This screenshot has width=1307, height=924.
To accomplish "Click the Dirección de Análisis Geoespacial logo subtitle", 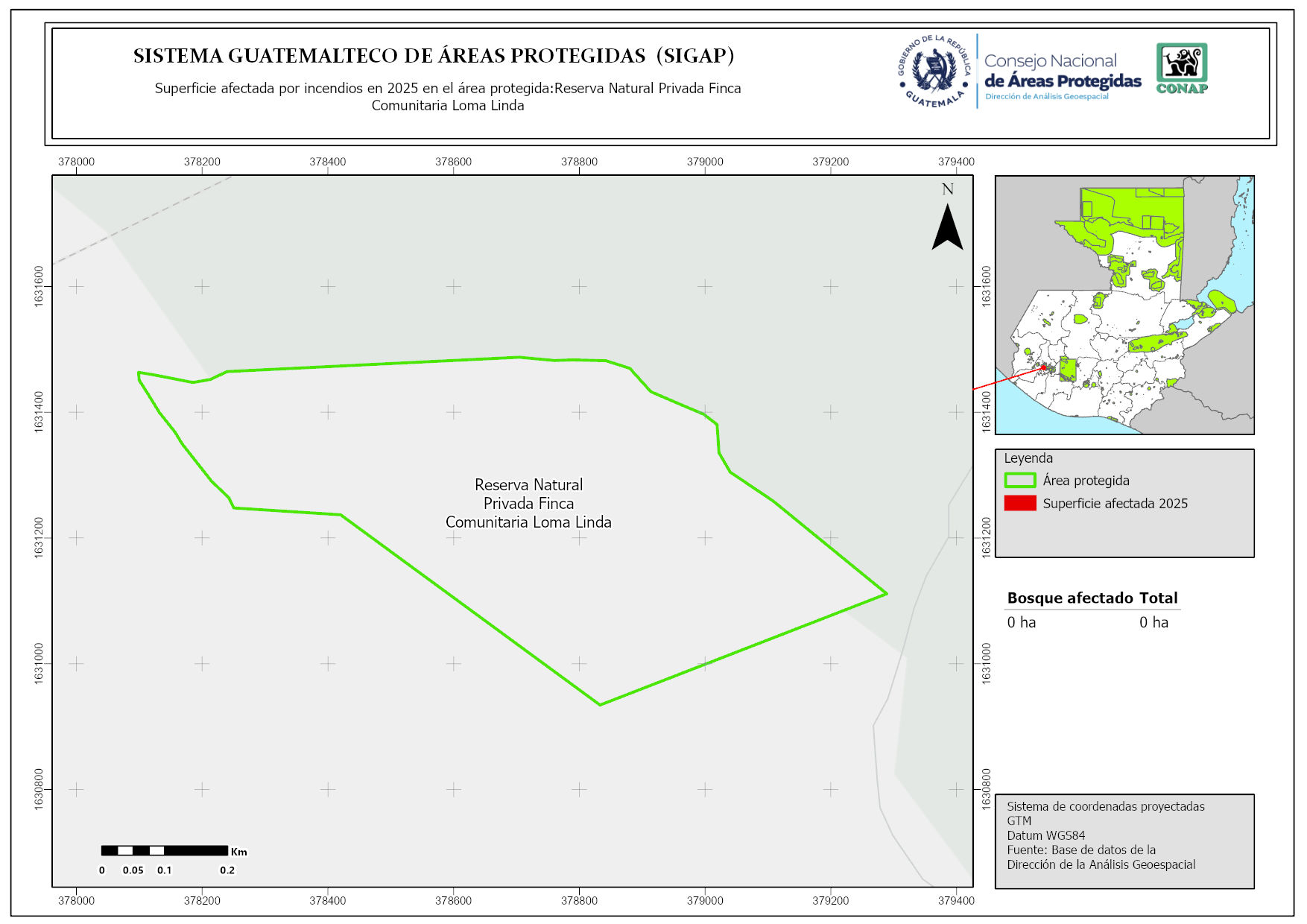I will click(1046, 97).
